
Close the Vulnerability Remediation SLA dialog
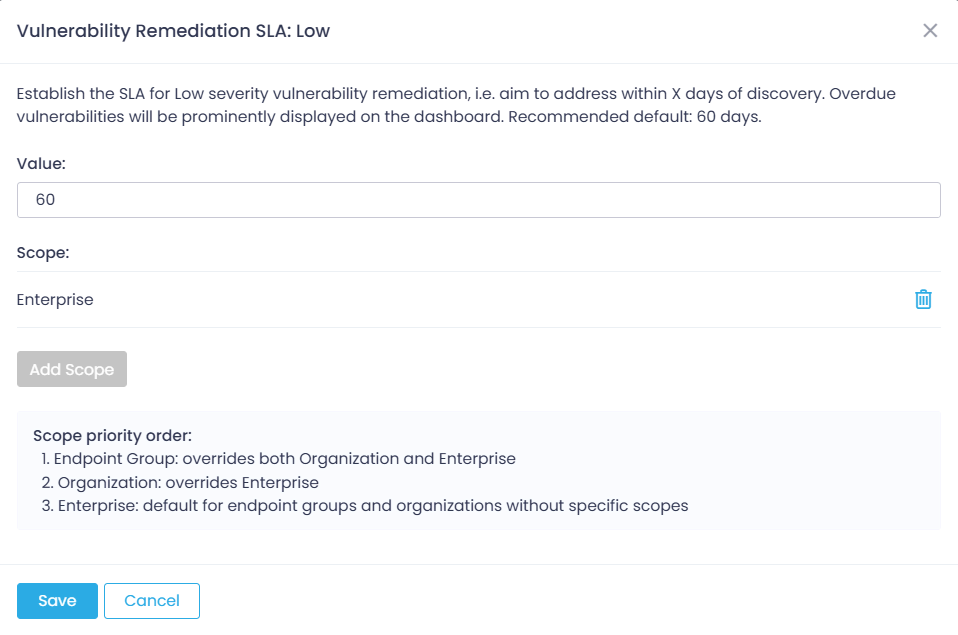(930, 30)
